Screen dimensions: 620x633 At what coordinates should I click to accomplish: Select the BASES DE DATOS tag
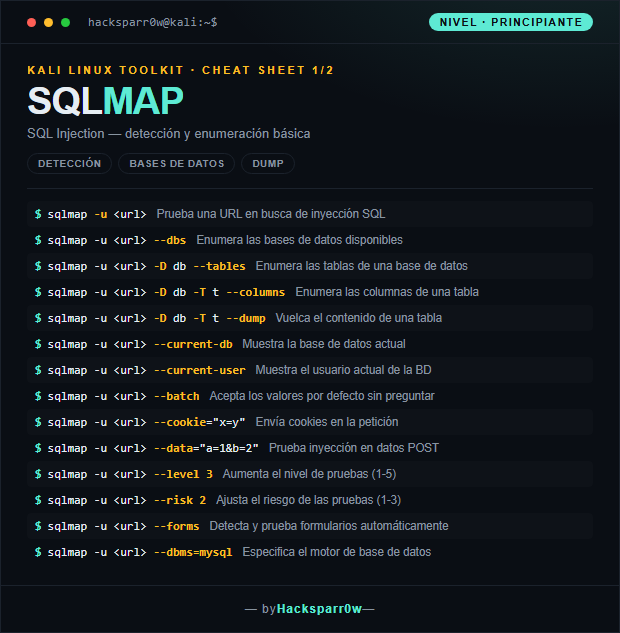[x=176, y=163]
